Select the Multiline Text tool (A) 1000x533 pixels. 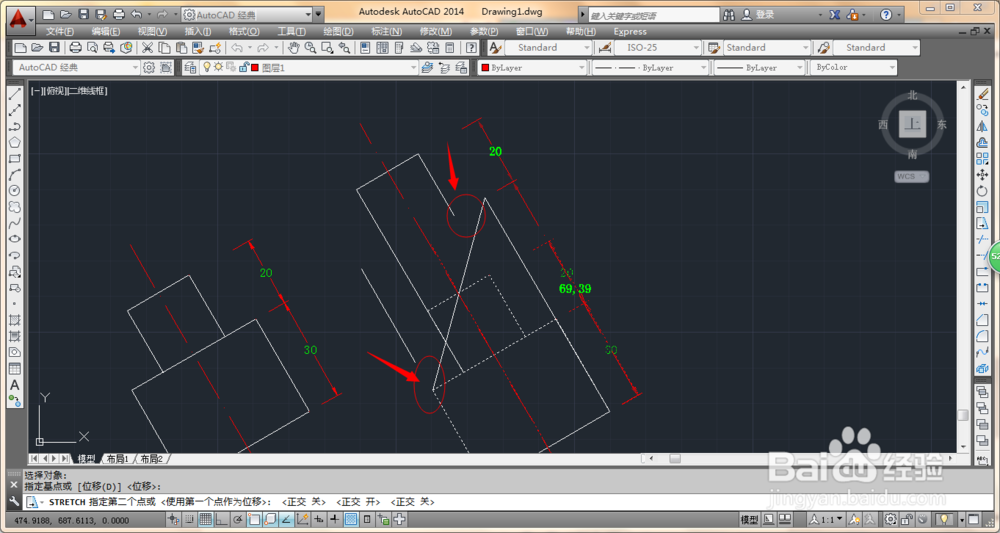(15, 385)
